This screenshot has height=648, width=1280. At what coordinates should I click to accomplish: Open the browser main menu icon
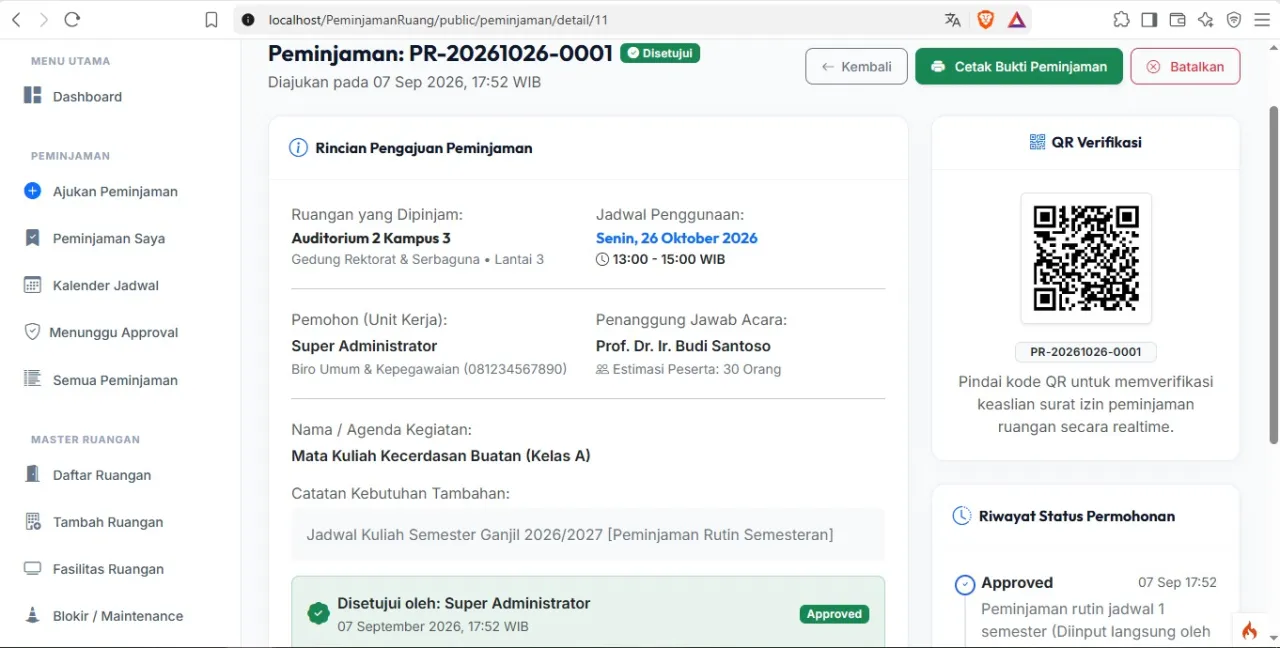coord(1262,20)
